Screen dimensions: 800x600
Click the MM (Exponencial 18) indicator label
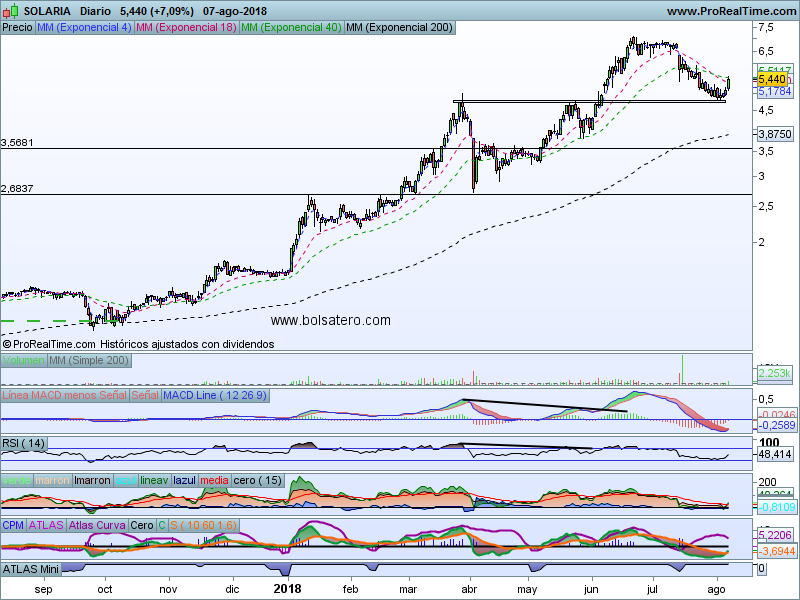click(x=185, y=27)
